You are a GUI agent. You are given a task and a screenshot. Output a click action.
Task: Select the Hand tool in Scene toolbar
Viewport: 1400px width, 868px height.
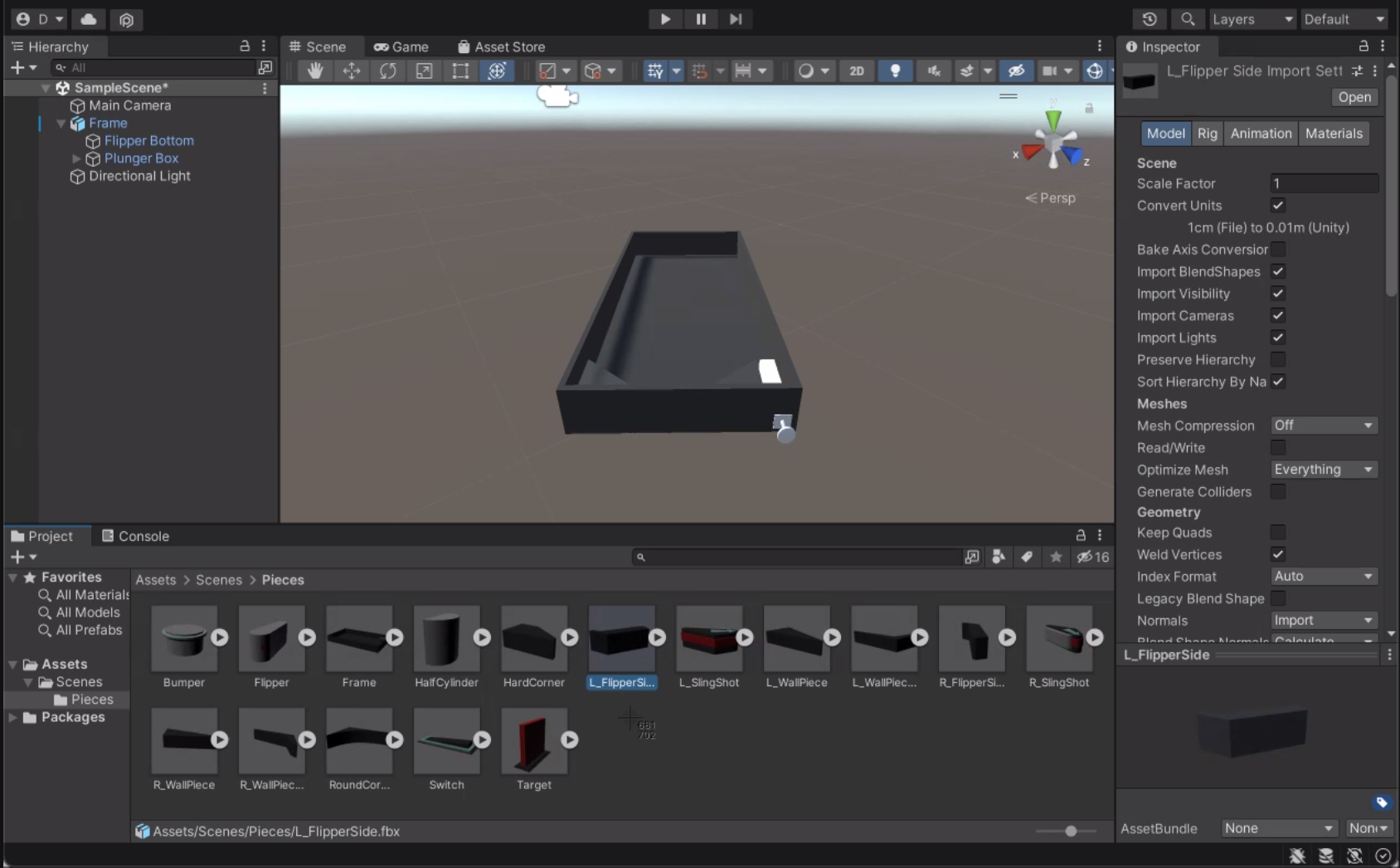point(315,71)
